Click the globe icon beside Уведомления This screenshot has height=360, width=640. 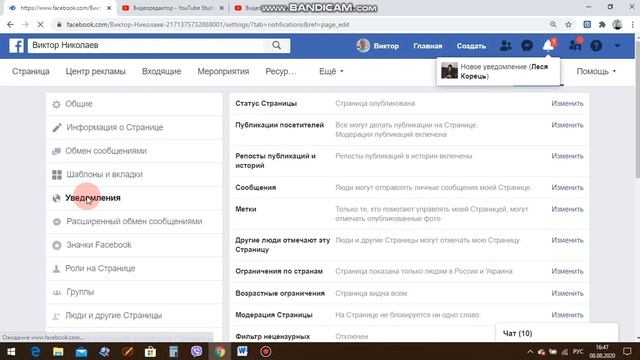click(x=56, y=198)
